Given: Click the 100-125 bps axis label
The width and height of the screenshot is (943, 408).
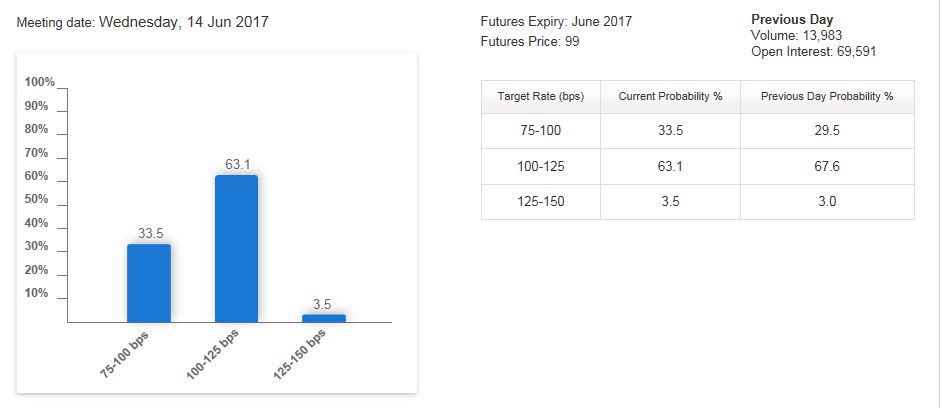Looking at the screenshot, I should (212, 355).
